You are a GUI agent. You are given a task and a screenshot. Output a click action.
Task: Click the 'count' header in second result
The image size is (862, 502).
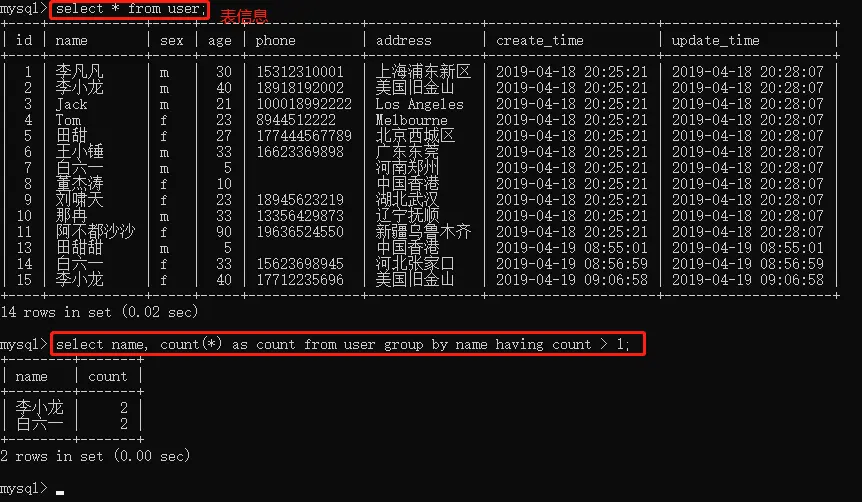[x=108, y=377]
